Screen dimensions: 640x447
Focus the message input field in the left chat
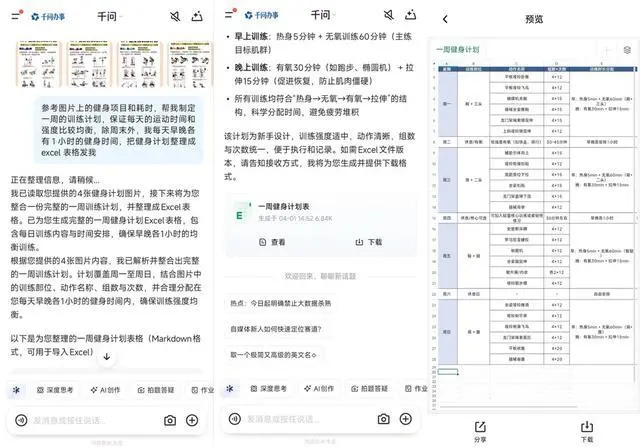(x=94, y=420)
